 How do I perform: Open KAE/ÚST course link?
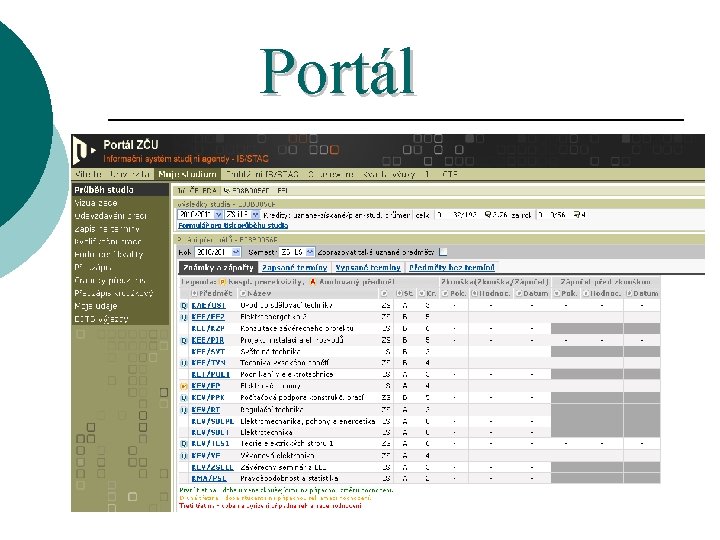coord(208,306)
